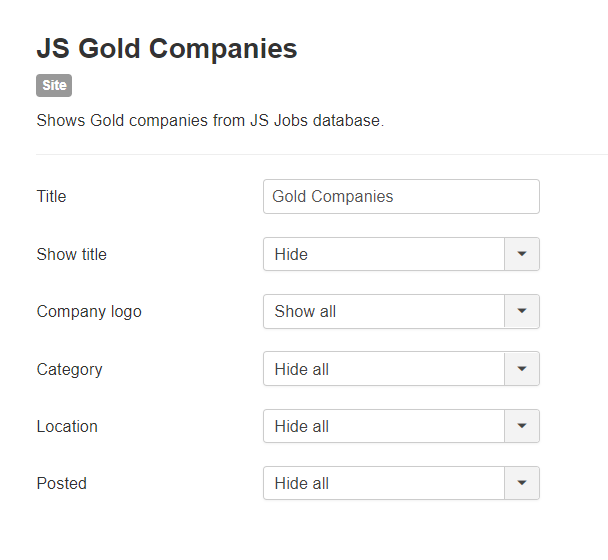Image resolution: width=608 pixels, height=560 pixels.
Task: Click the Title text input field
Action: pyautogui.click(x=401, y=196)
